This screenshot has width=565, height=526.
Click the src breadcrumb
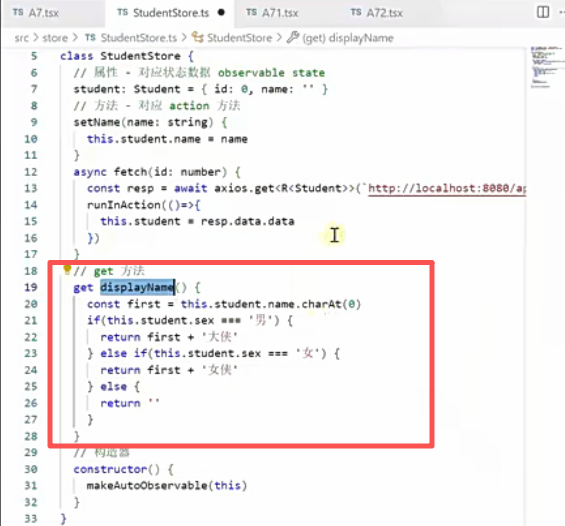[x=21, y=38]
